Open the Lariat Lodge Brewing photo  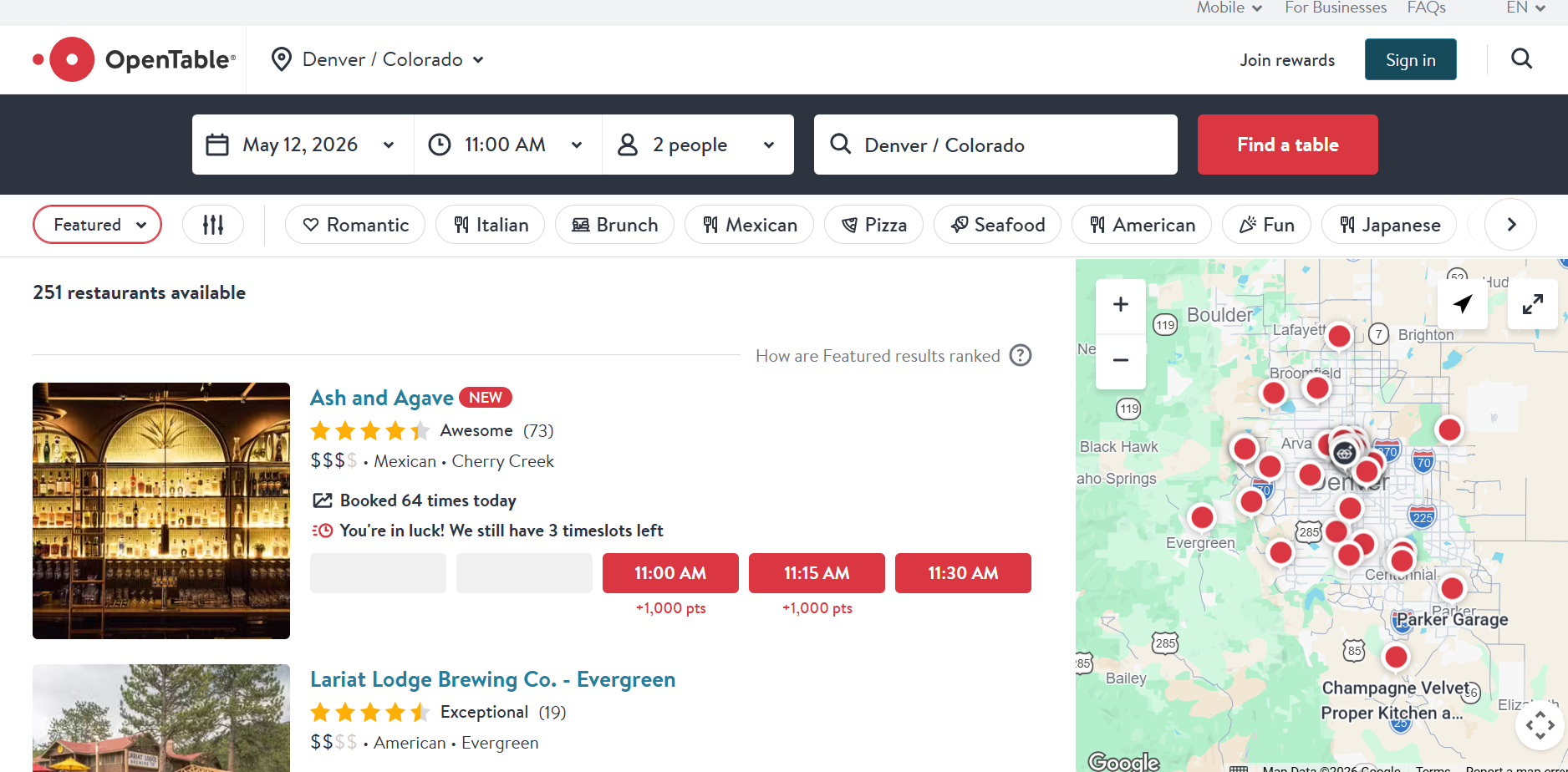click(161, 718)
